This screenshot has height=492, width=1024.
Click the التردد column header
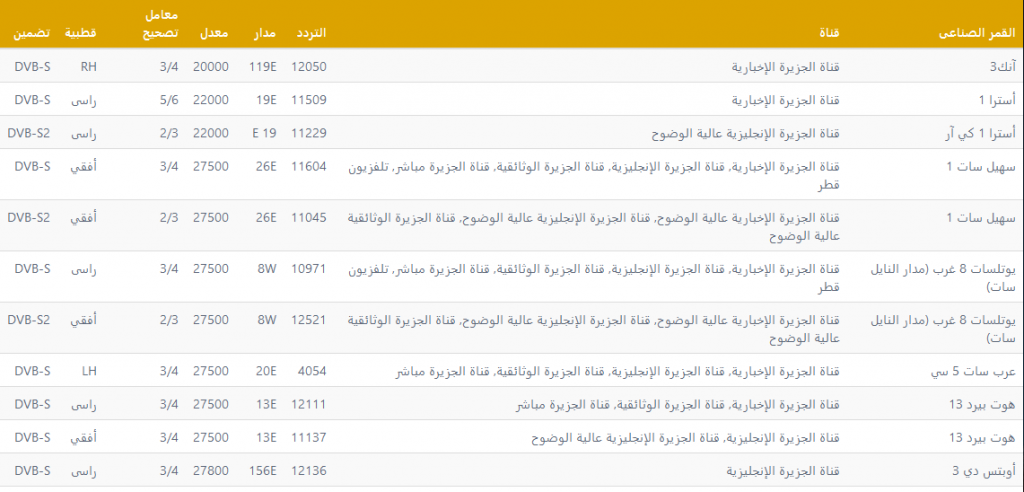[x=311, y=33]
